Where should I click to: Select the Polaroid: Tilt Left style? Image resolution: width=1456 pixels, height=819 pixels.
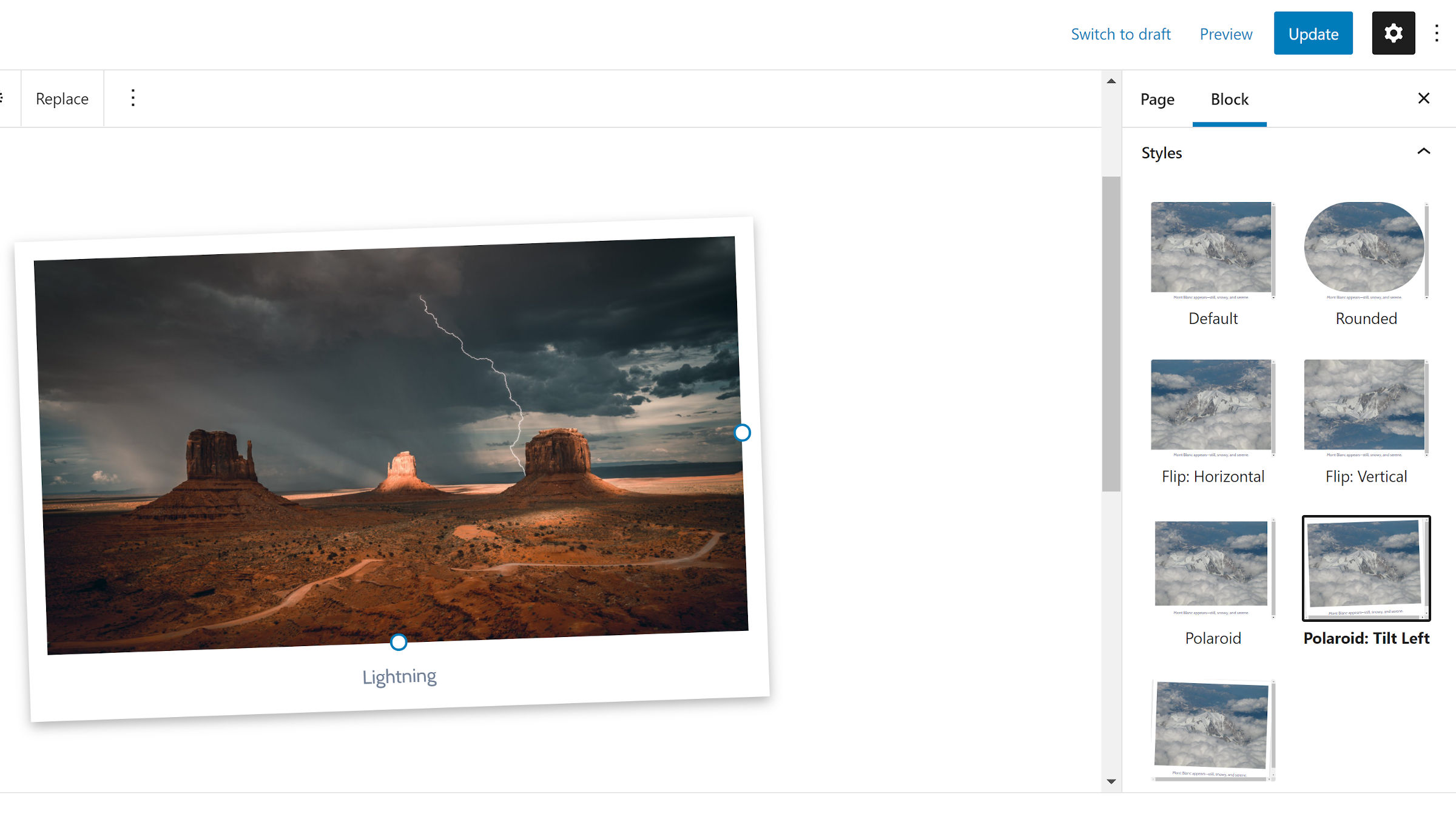pyautogui.click(x=1366, y=582)
